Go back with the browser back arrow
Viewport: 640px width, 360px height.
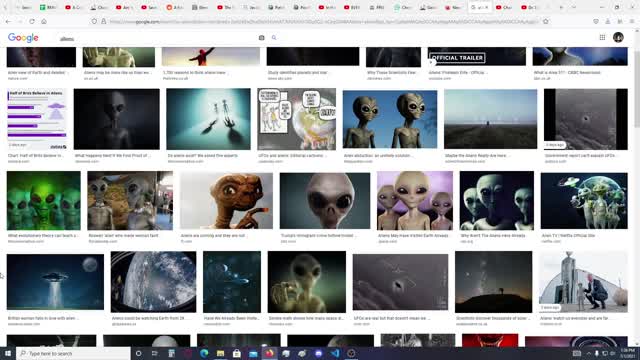(9, 21)
